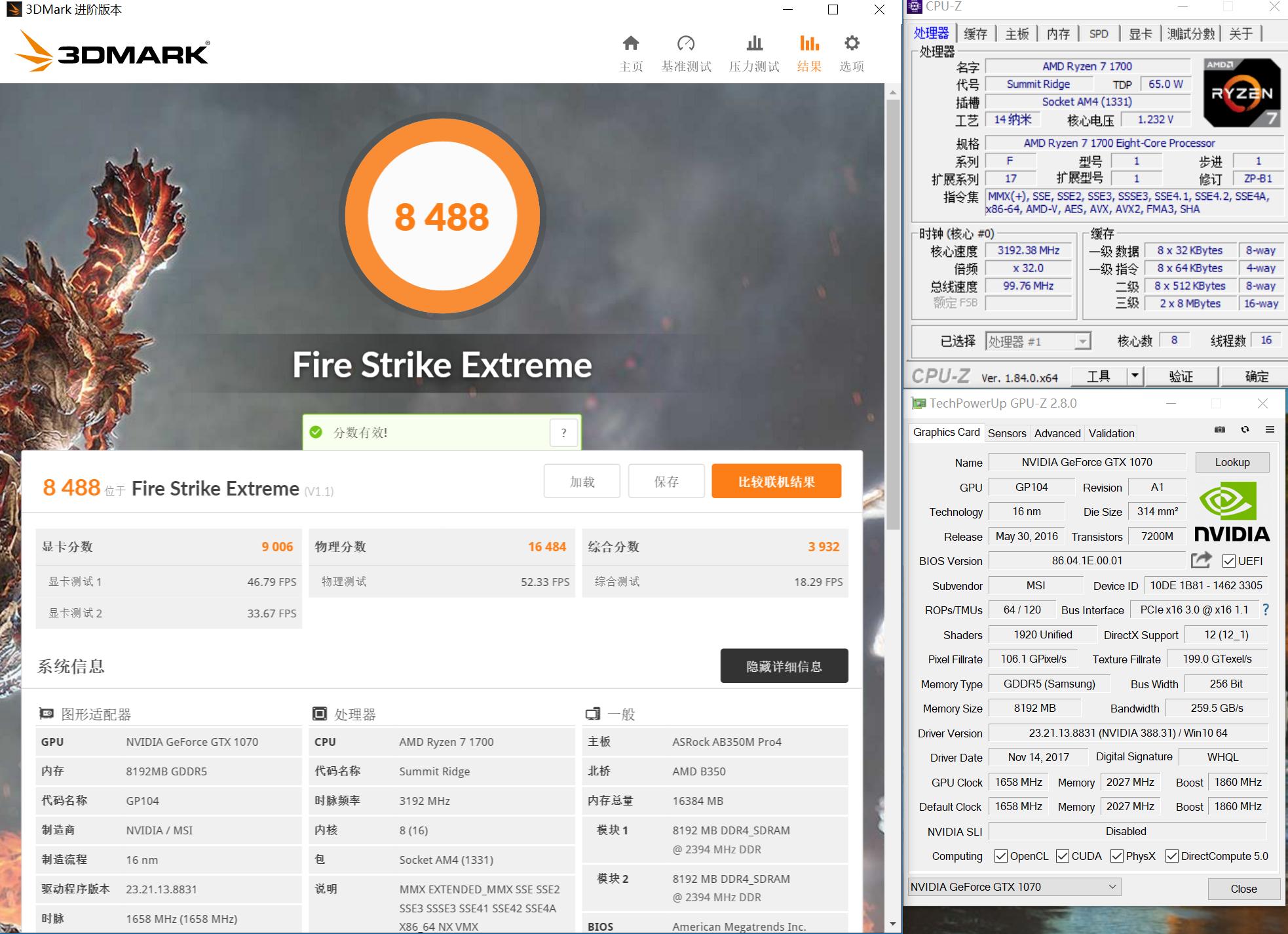Toggle the DirectCompute 5.0 checkbox
Screen dimensions: 1288x934
click(x=1172, y=856)
